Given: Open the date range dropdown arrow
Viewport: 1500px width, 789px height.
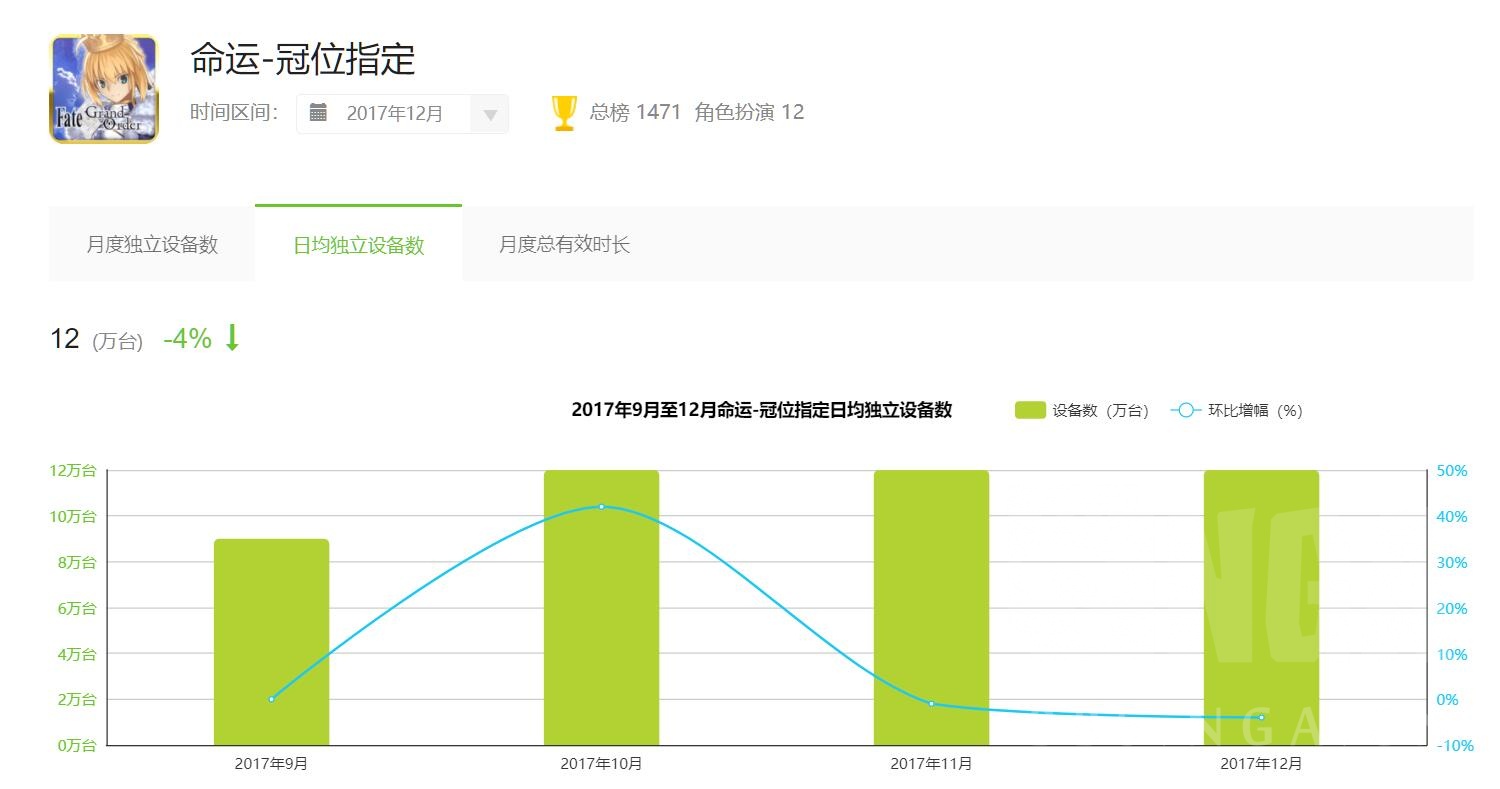Looking at the screenshot, I should pyautogui.click(x=490, y=114).
